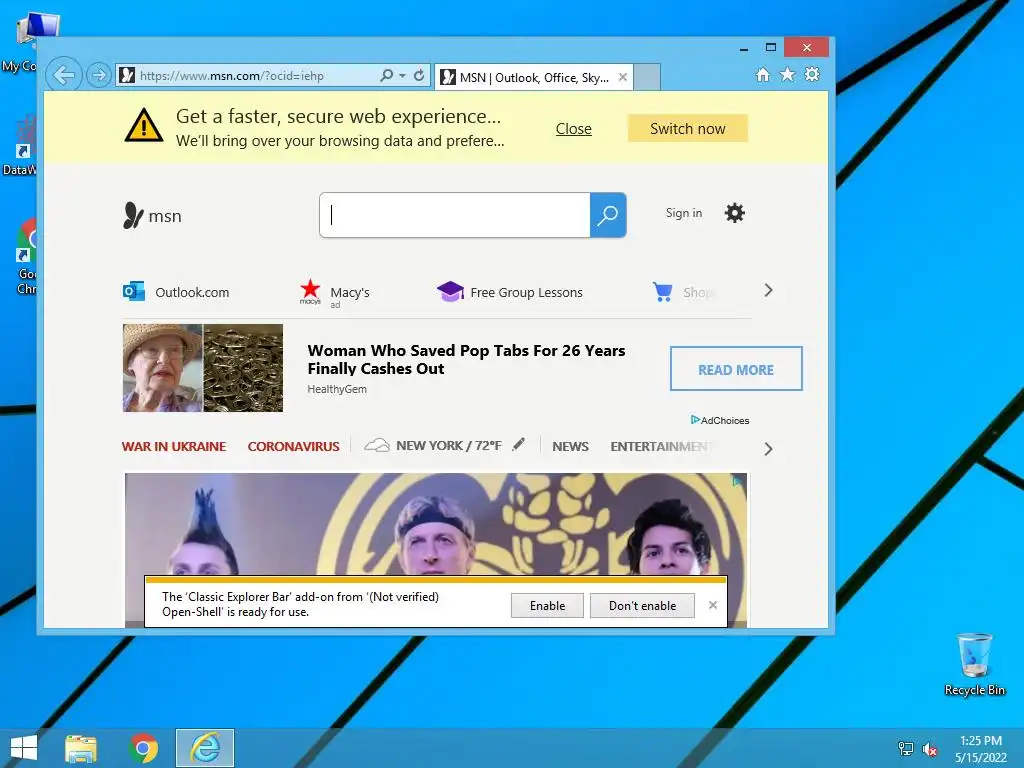This screenshot has width=1024, height=768.
Task: Close the MSN tab with its X
Action: [x=623, y=77]
